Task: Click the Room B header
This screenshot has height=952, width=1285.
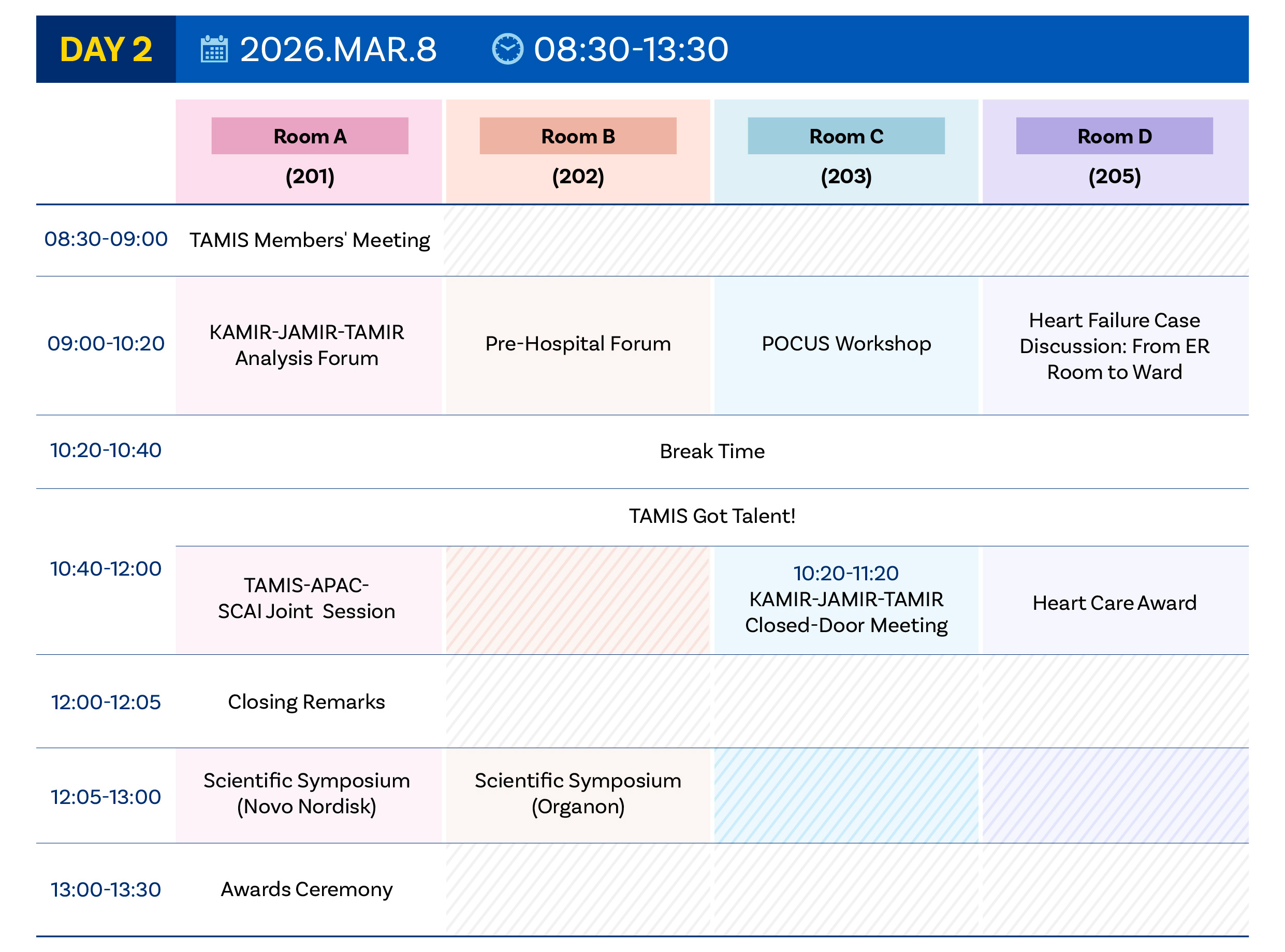Action: point(577,136)
